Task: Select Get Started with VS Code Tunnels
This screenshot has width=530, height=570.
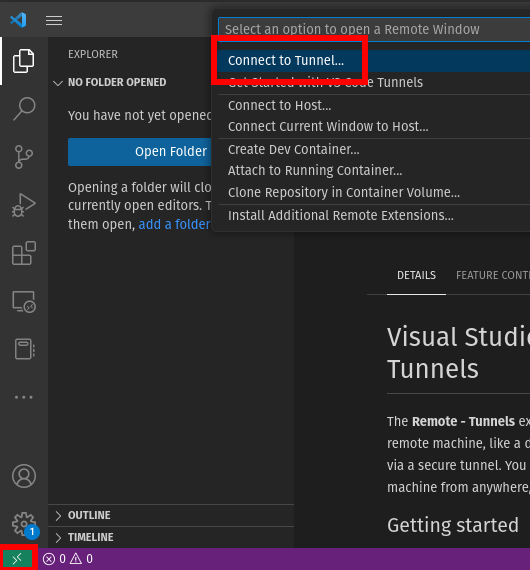Action: [x=374, y=83]
